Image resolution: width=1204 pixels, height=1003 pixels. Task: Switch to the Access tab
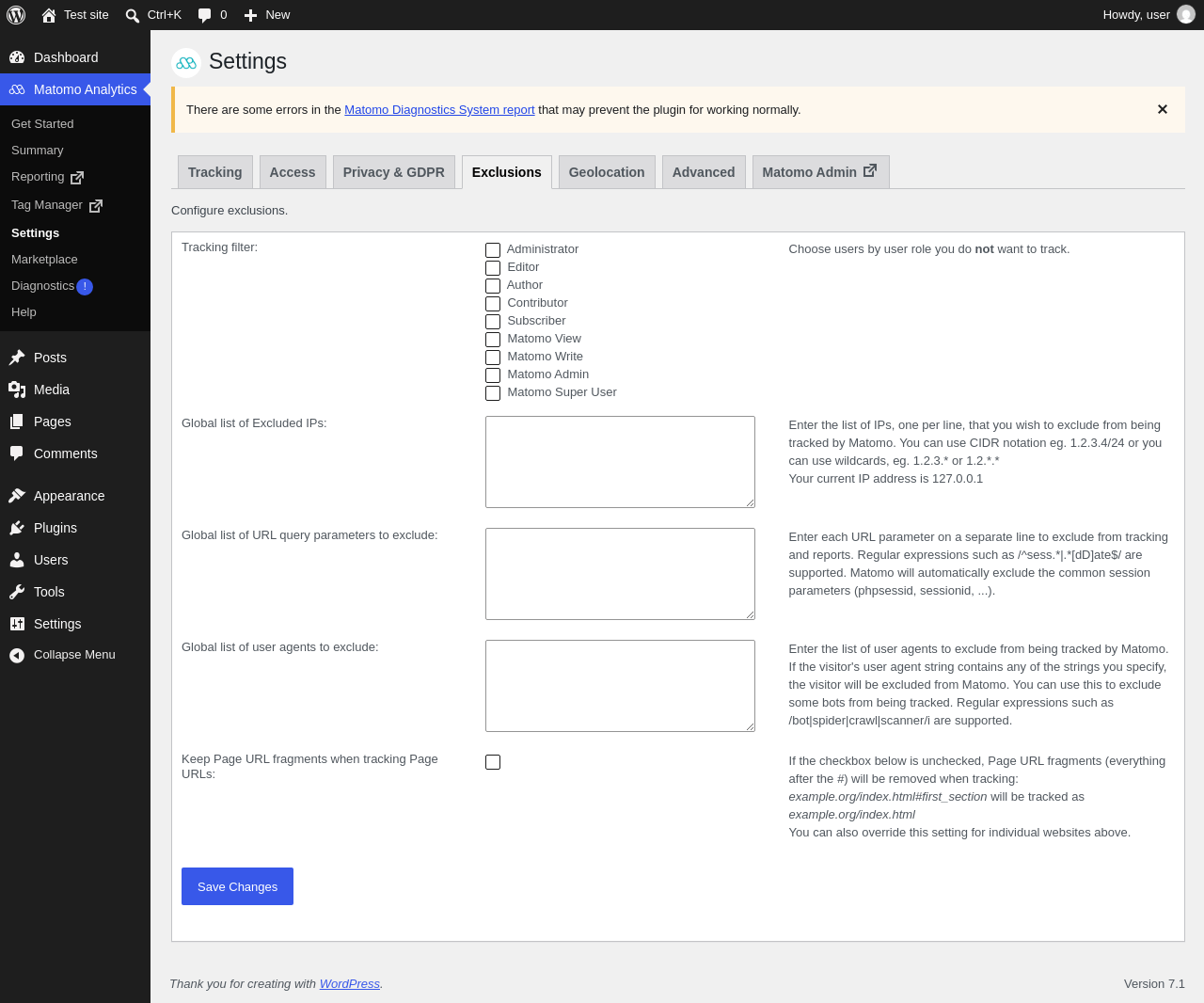point(293,172)
